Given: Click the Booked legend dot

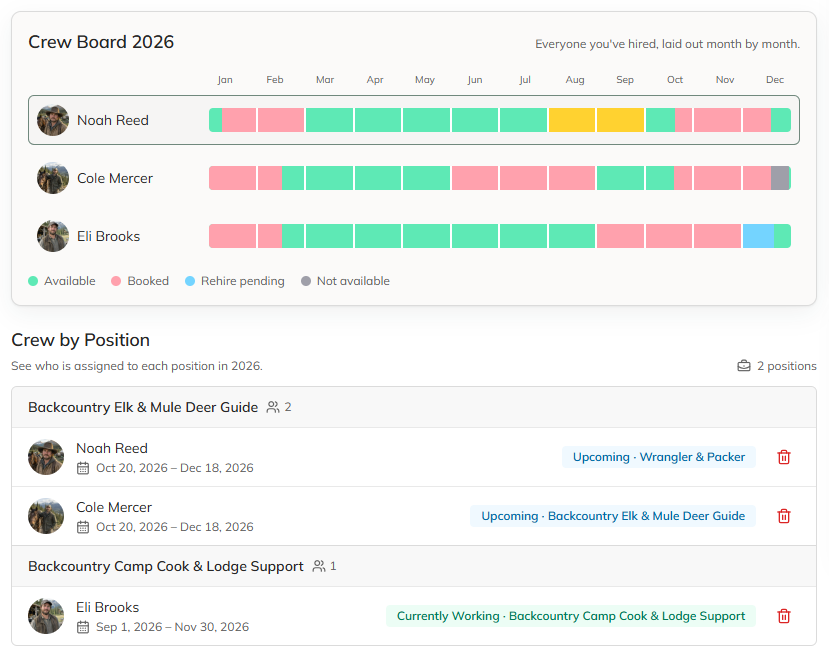Looking at the screenshot, I should click(116, 281).
